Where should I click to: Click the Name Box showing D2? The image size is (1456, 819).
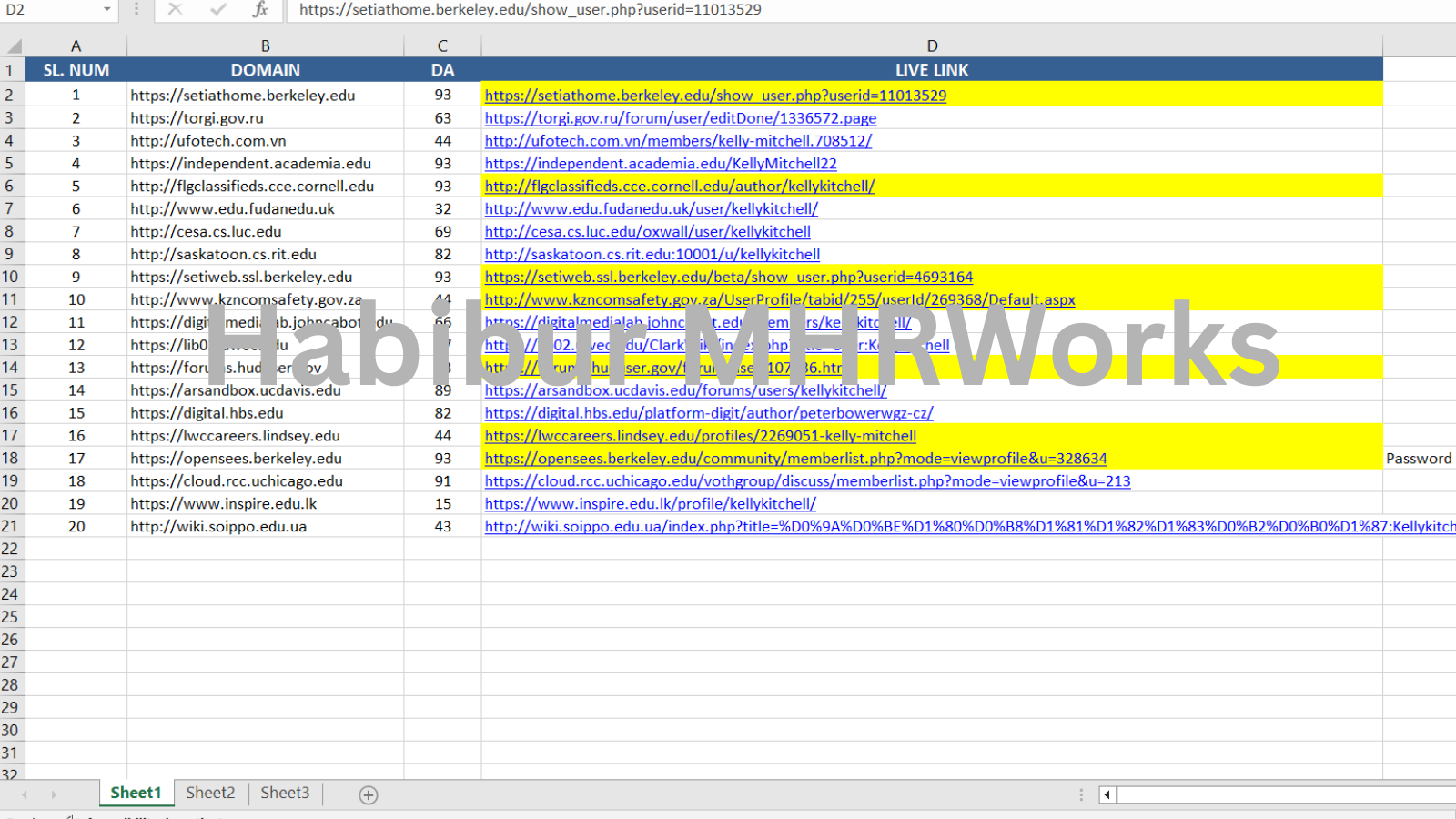[50, 10]
